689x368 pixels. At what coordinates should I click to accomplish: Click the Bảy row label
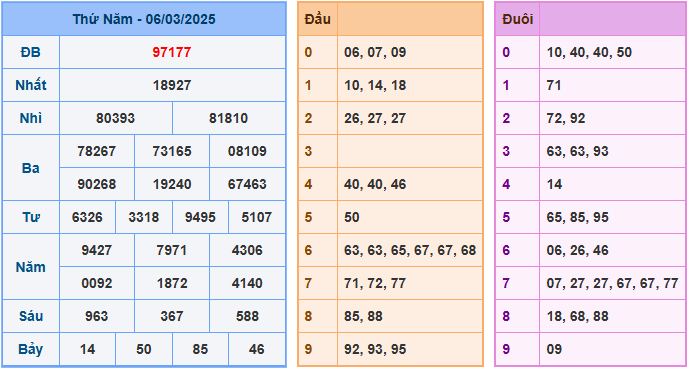[30, 349]
